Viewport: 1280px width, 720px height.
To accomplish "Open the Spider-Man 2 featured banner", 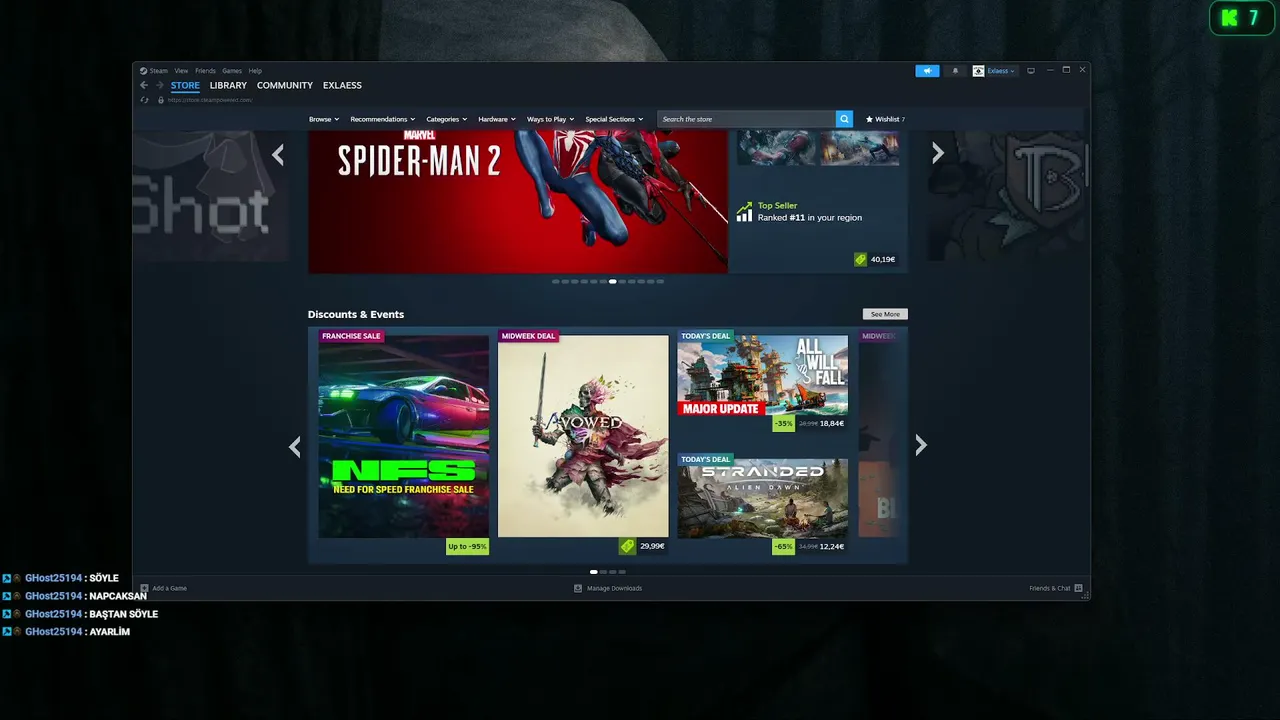I will [x=518, y=201].
